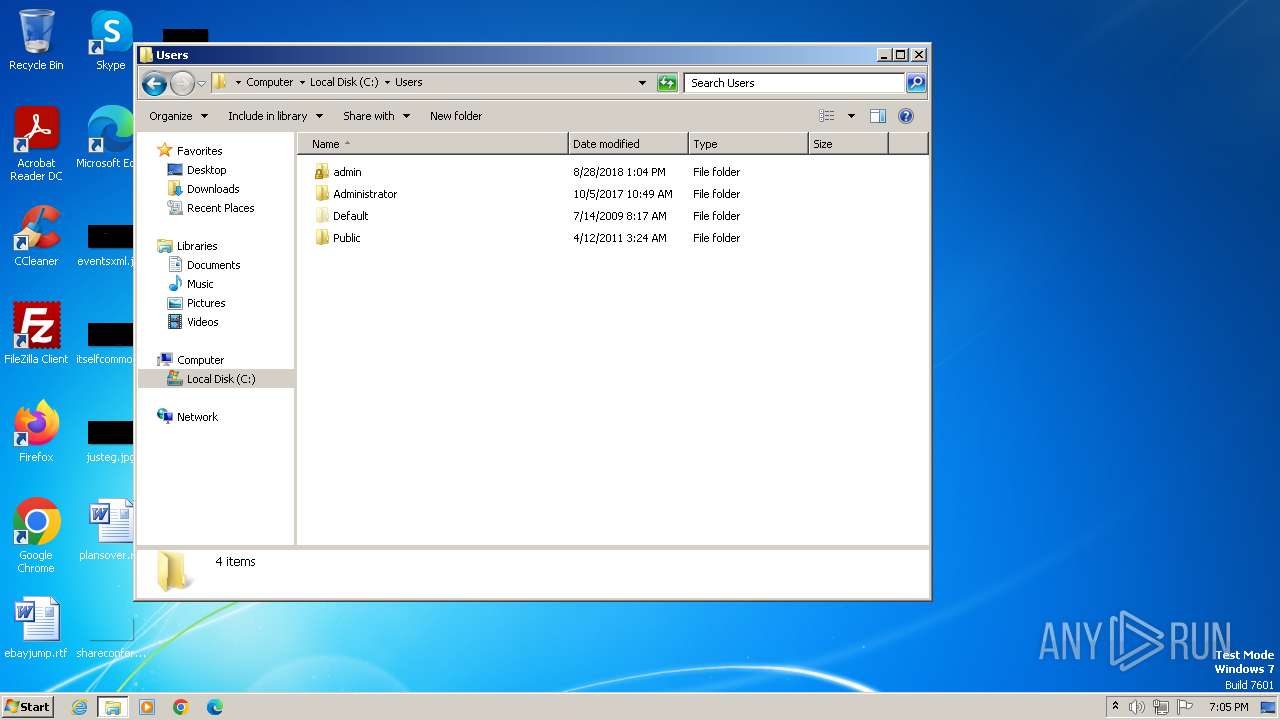Open the Include in library menu
The image size is (1280, 720).
(275, 116)
